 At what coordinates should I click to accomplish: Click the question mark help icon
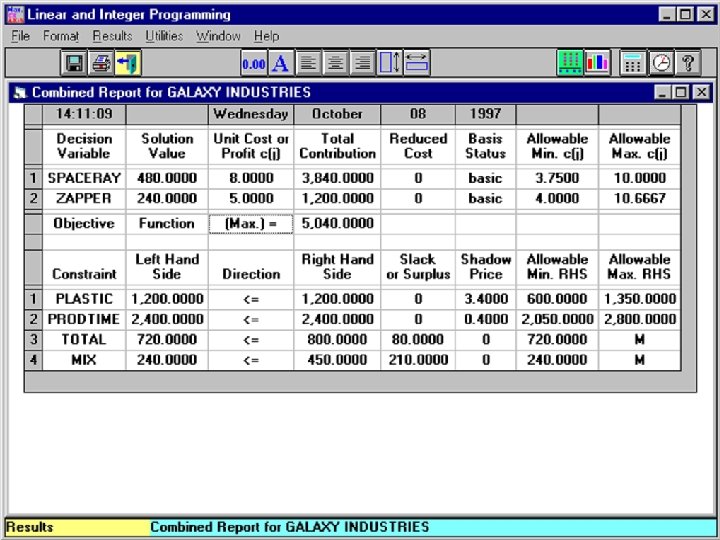point(688,63)
